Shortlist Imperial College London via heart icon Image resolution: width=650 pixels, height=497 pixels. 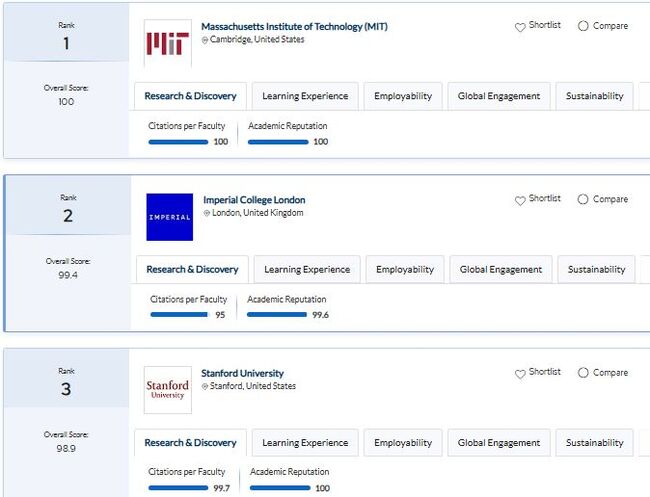tap(520, 200)
